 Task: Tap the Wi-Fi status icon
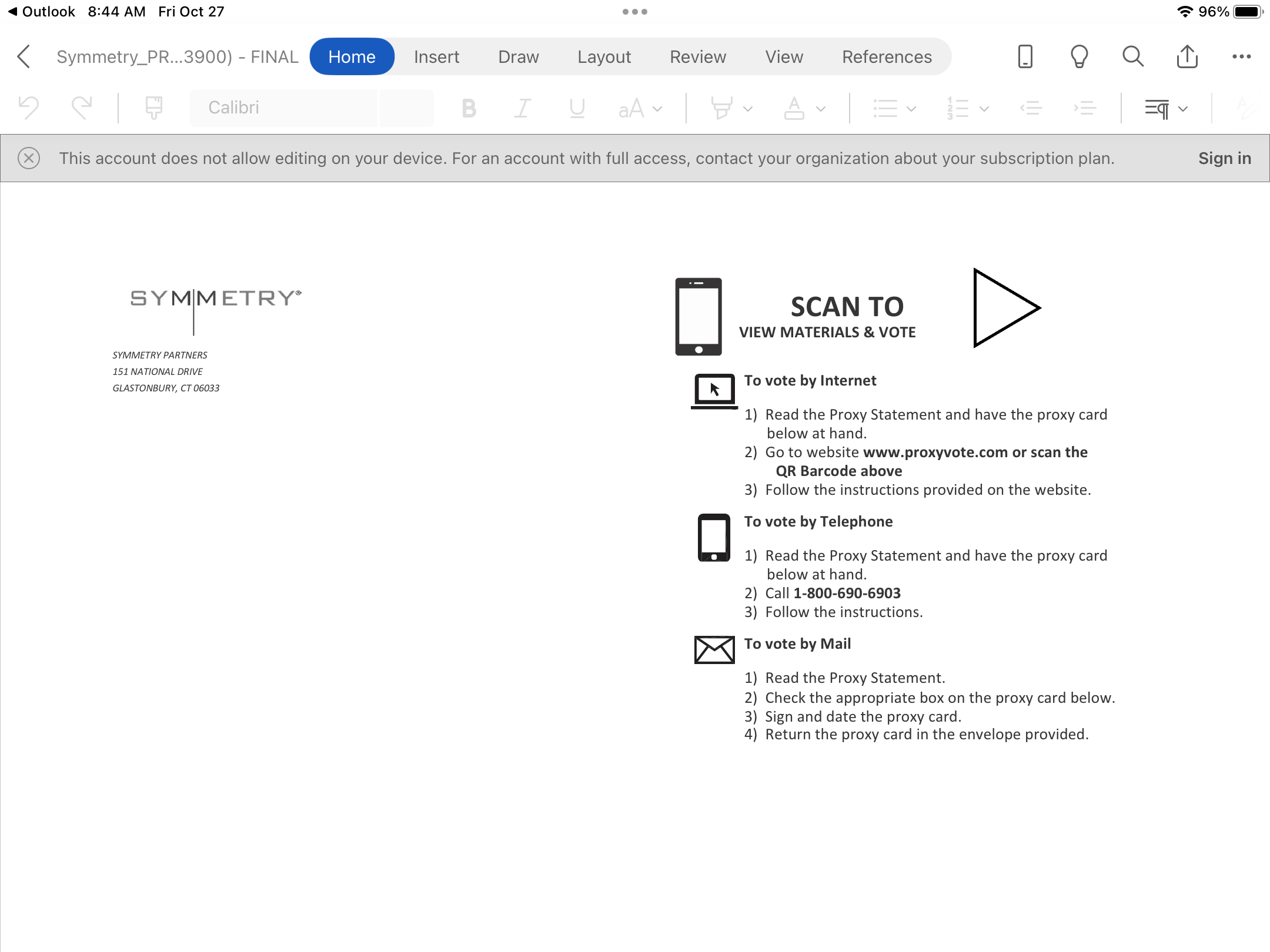coord(1184,12)
